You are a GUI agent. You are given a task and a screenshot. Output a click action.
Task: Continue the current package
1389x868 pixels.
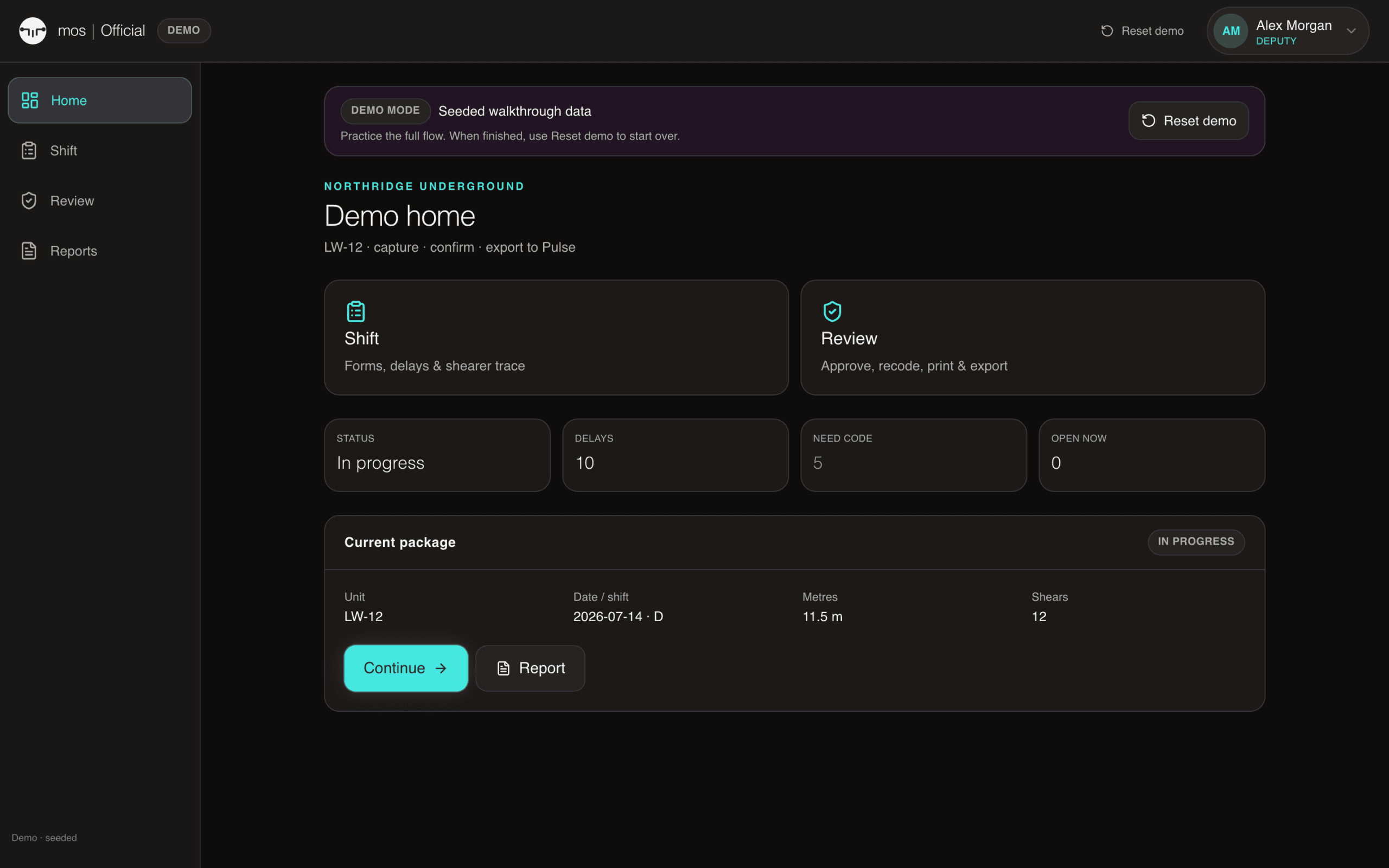click(x=406, y=668)
